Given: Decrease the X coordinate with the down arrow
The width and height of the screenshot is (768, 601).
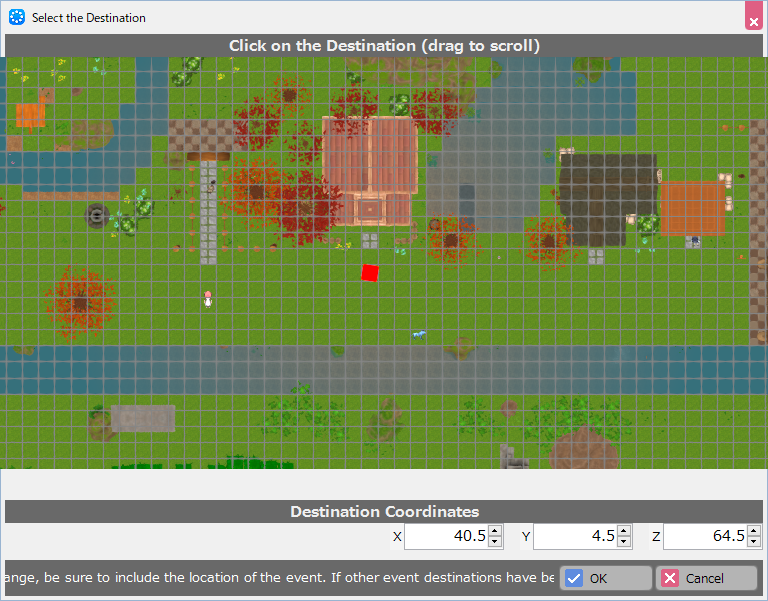Looking at the screenshot, I should [x=495, y=542].
